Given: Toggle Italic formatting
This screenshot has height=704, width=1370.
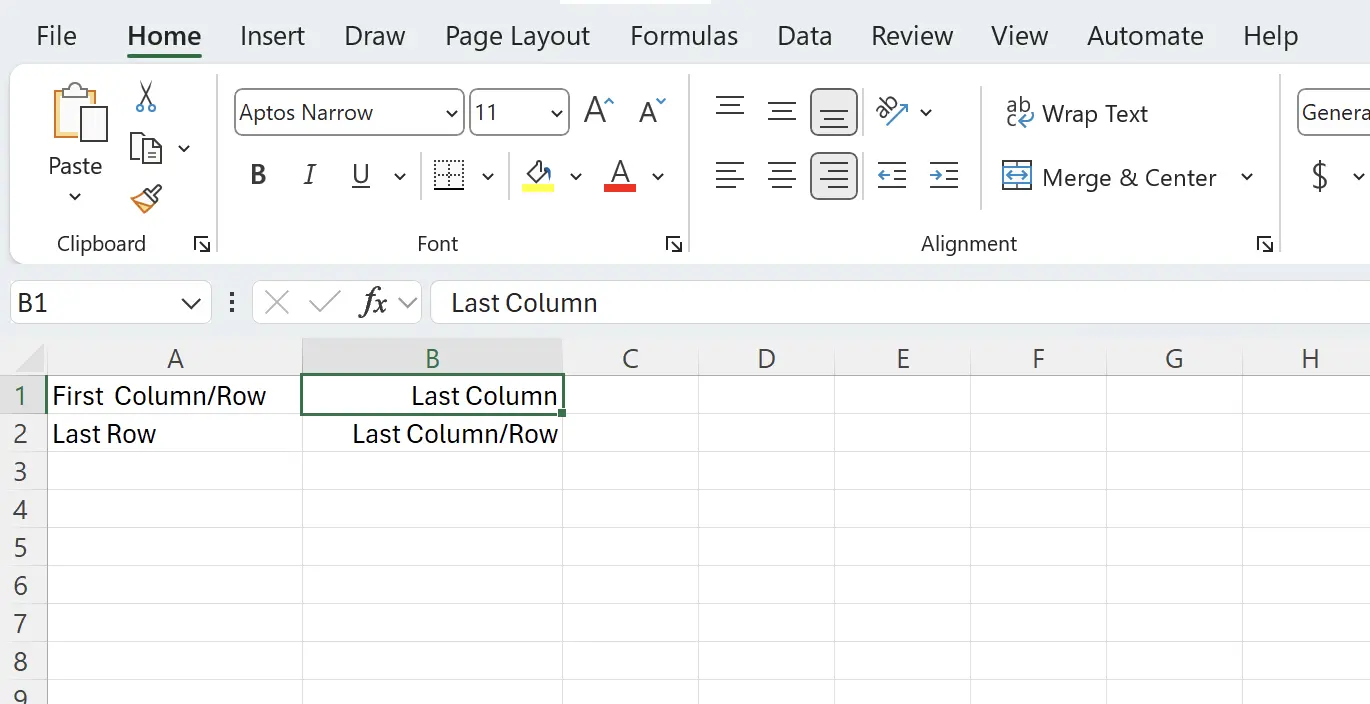Looking at the screenshot, I should click(x=309, y=176).
